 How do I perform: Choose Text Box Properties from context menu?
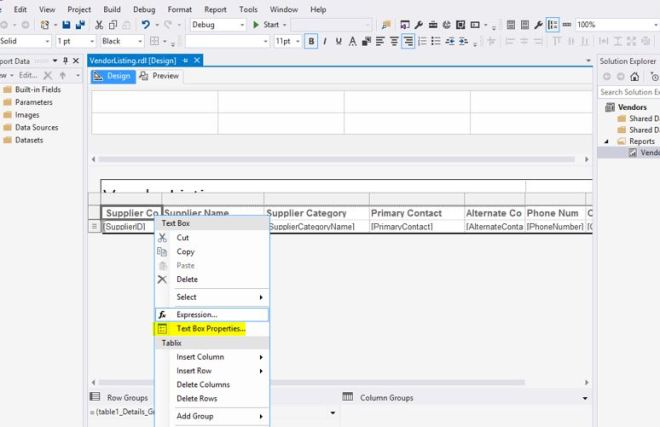(x=210, y=328)
